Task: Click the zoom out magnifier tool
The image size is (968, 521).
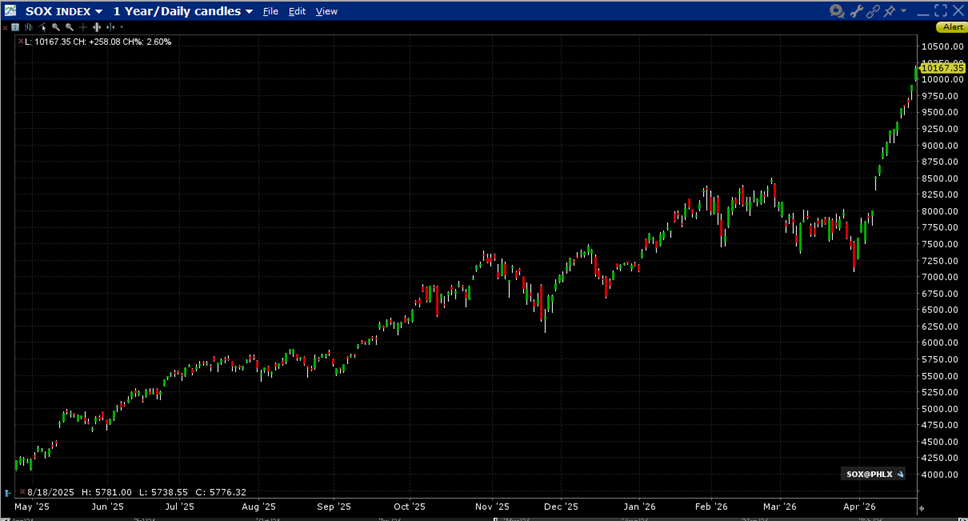Action: point(69,27)
